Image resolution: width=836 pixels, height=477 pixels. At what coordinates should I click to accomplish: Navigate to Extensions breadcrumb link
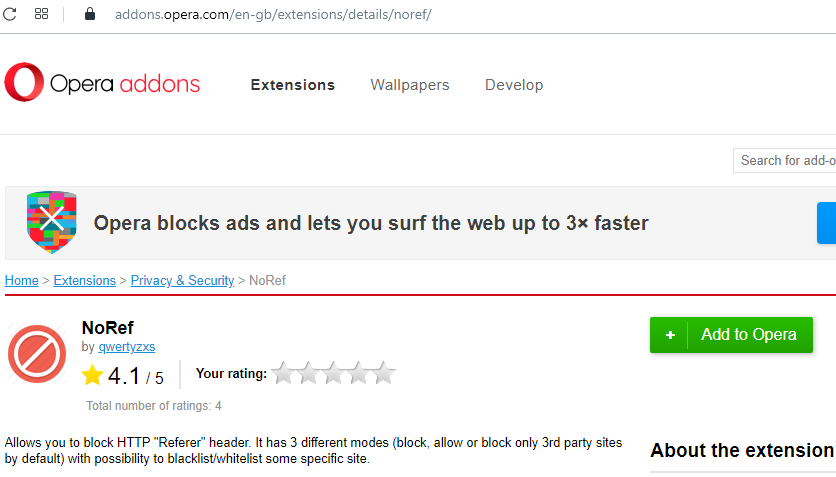(84, 281)
